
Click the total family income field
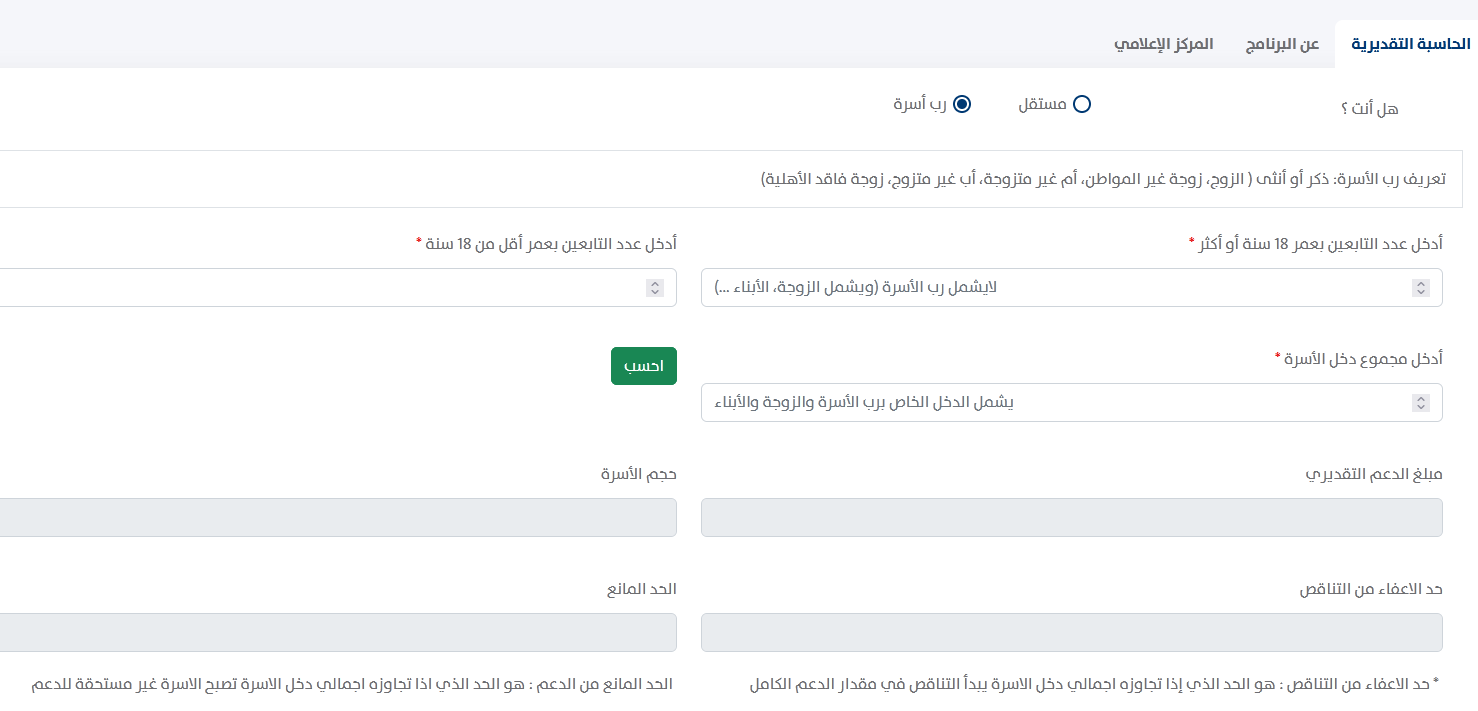[x=1072, y=402]
